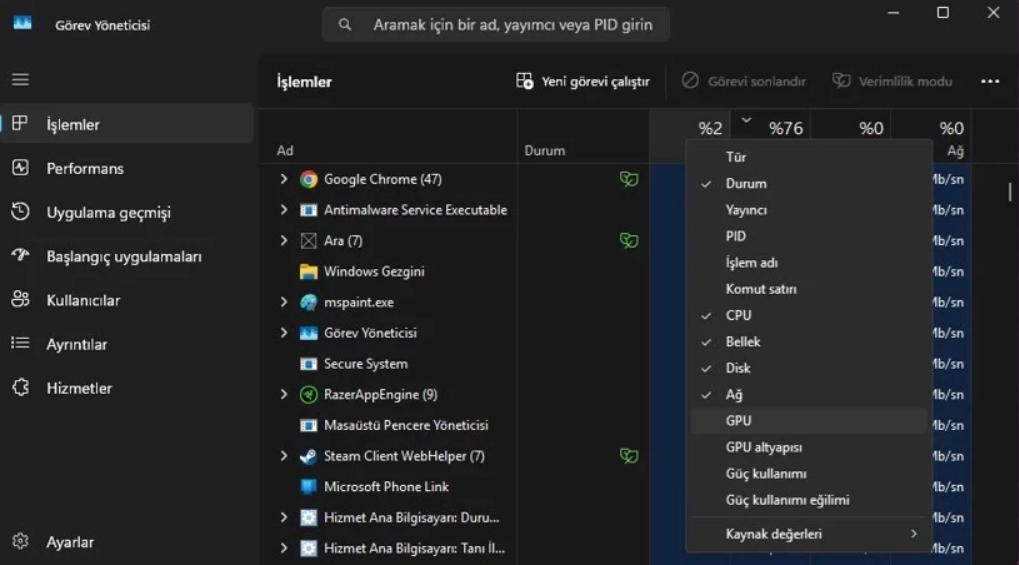Click Verimlilik modu button
The height and width of the screenshot is (565, 1019).
892,81
